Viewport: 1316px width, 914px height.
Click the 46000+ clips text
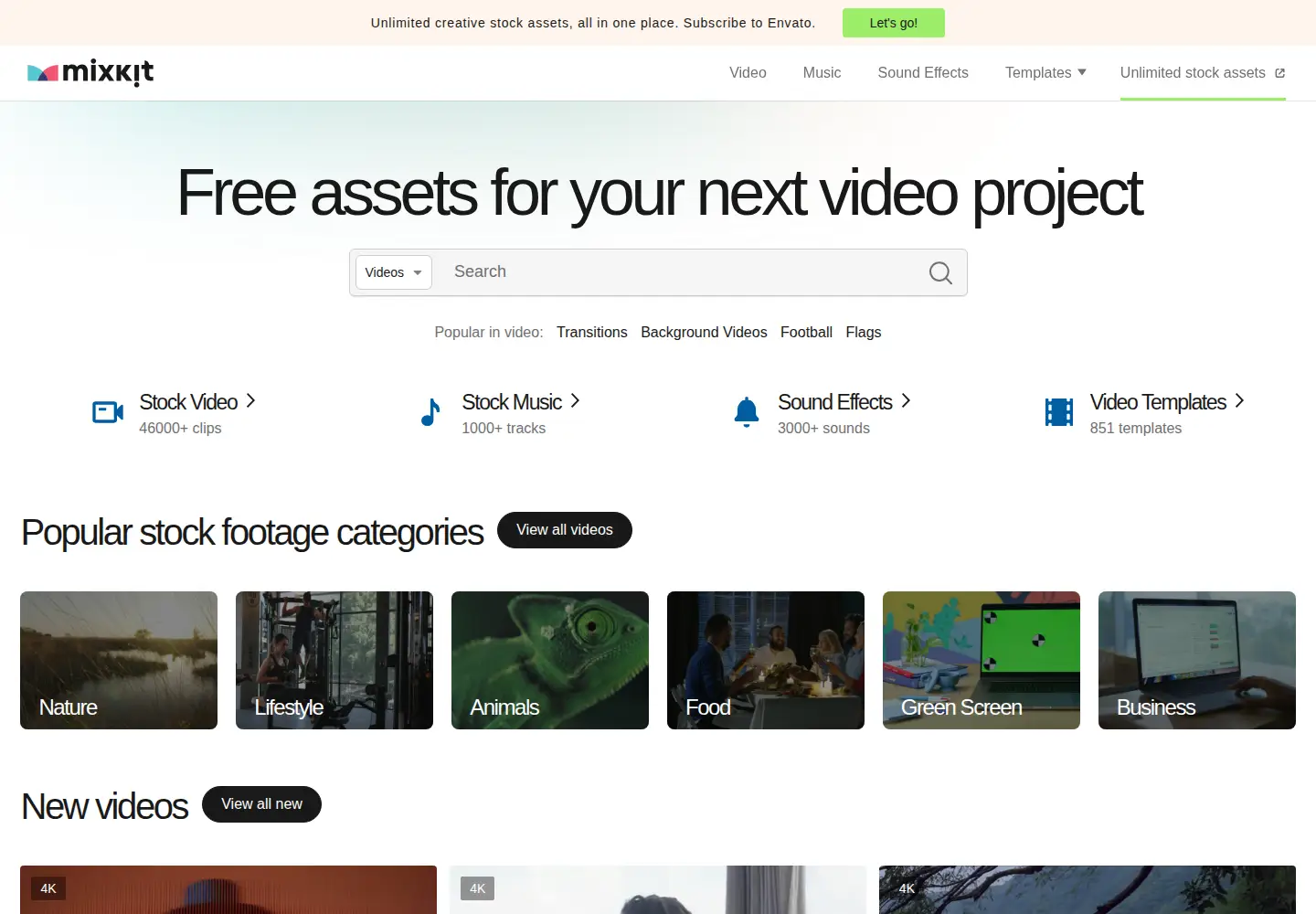pyautogui.click(x=180, y=428)
